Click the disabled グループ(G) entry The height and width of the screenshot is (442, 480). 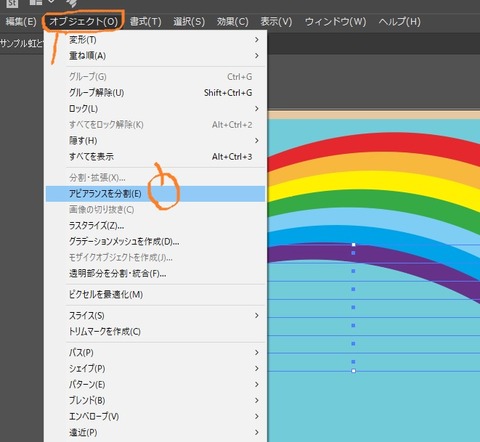155,77
